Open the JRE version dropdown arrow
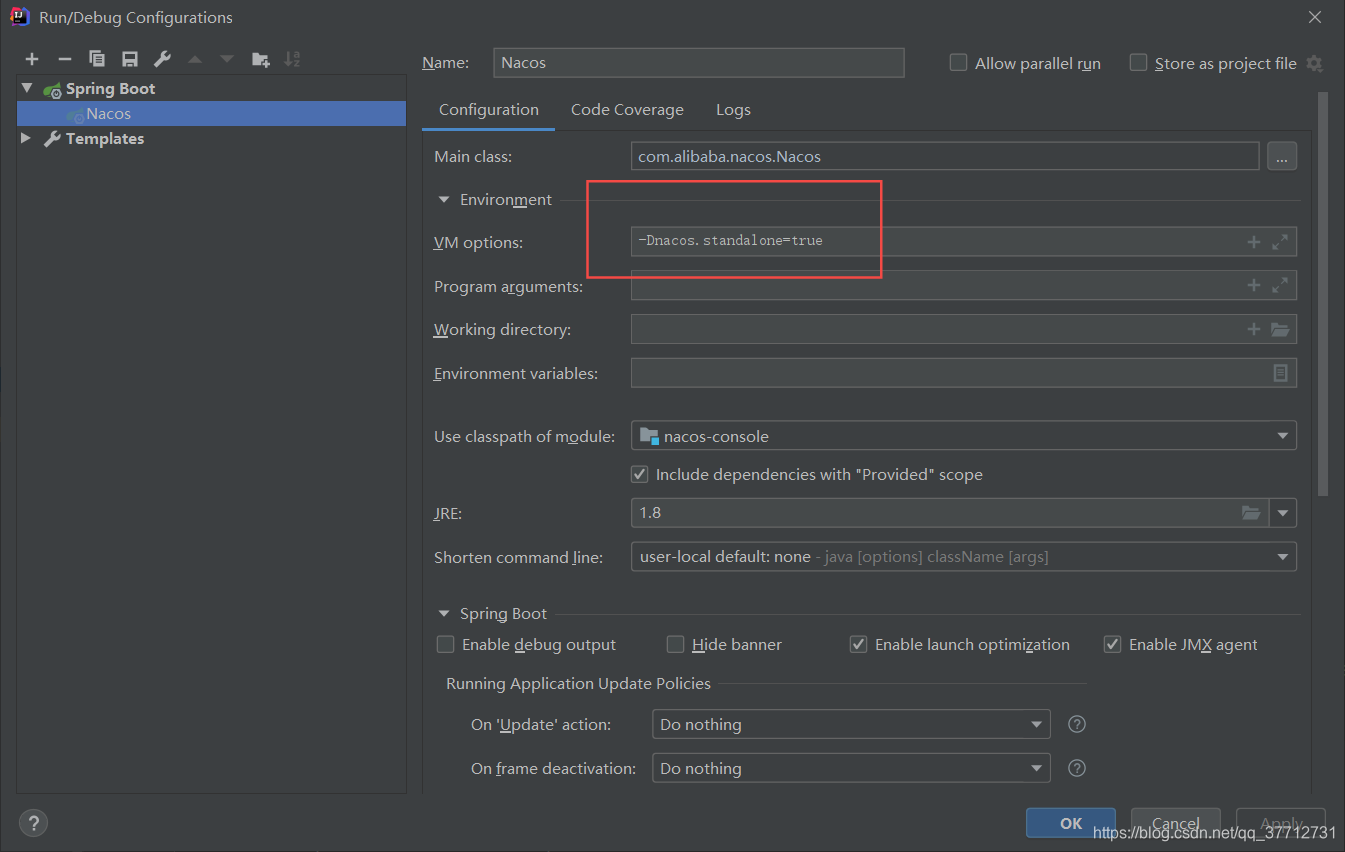Viewport: 1345px width, 852px height. tap(1283, 513)
